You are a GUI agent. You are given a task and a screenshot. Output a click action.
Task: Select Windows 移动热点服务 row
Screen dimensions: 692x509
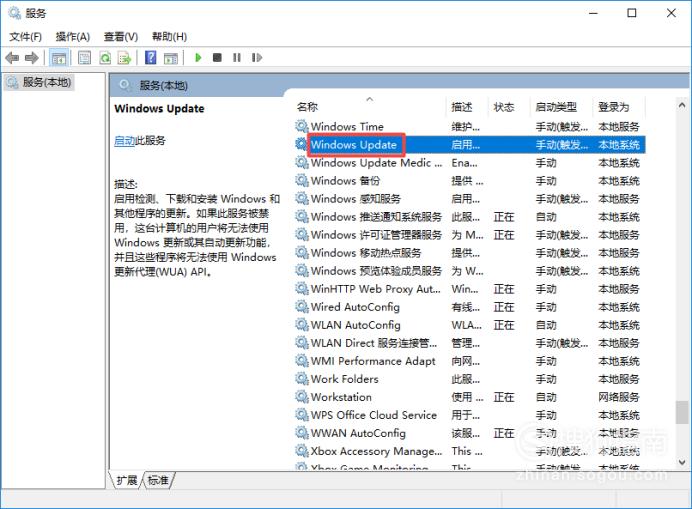tap(469, 253)
